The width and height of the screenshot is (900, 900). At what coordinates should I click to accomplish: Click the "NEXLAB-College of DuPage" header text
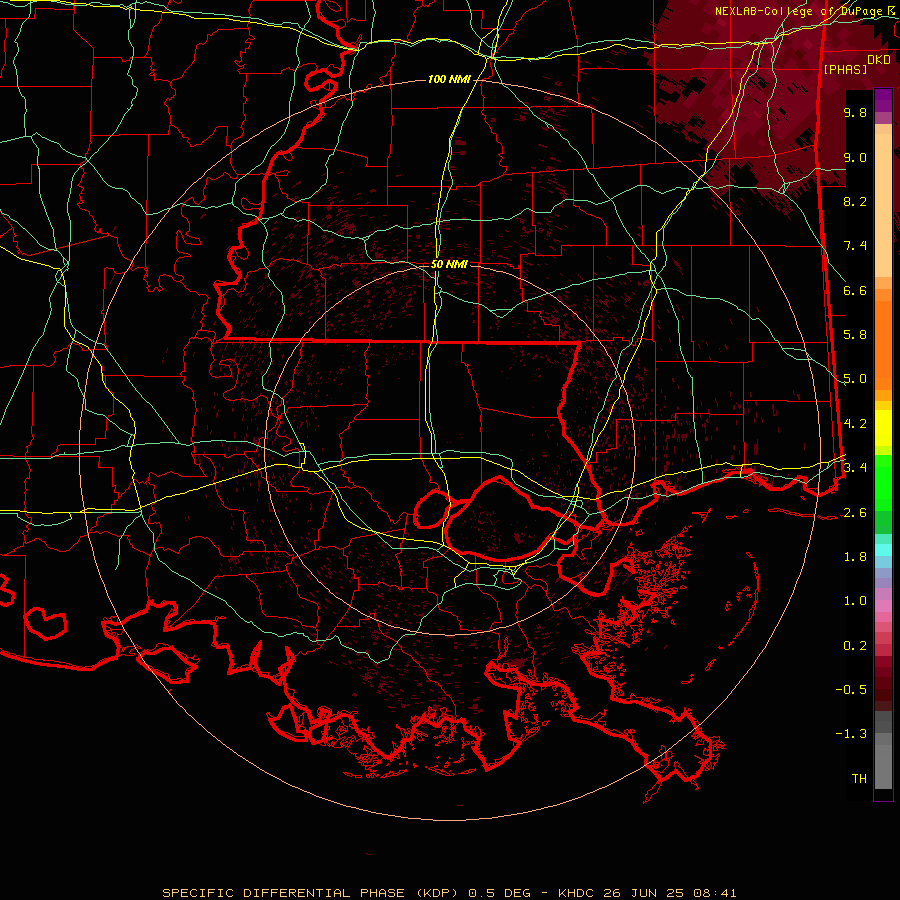798,11
